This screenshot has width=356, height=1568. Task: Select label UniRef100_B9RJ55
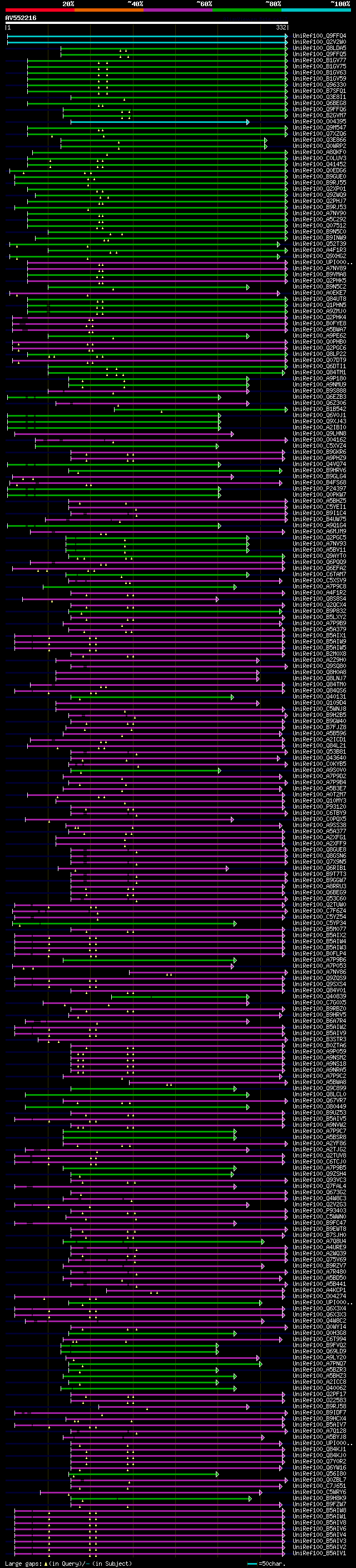point(319,182)
